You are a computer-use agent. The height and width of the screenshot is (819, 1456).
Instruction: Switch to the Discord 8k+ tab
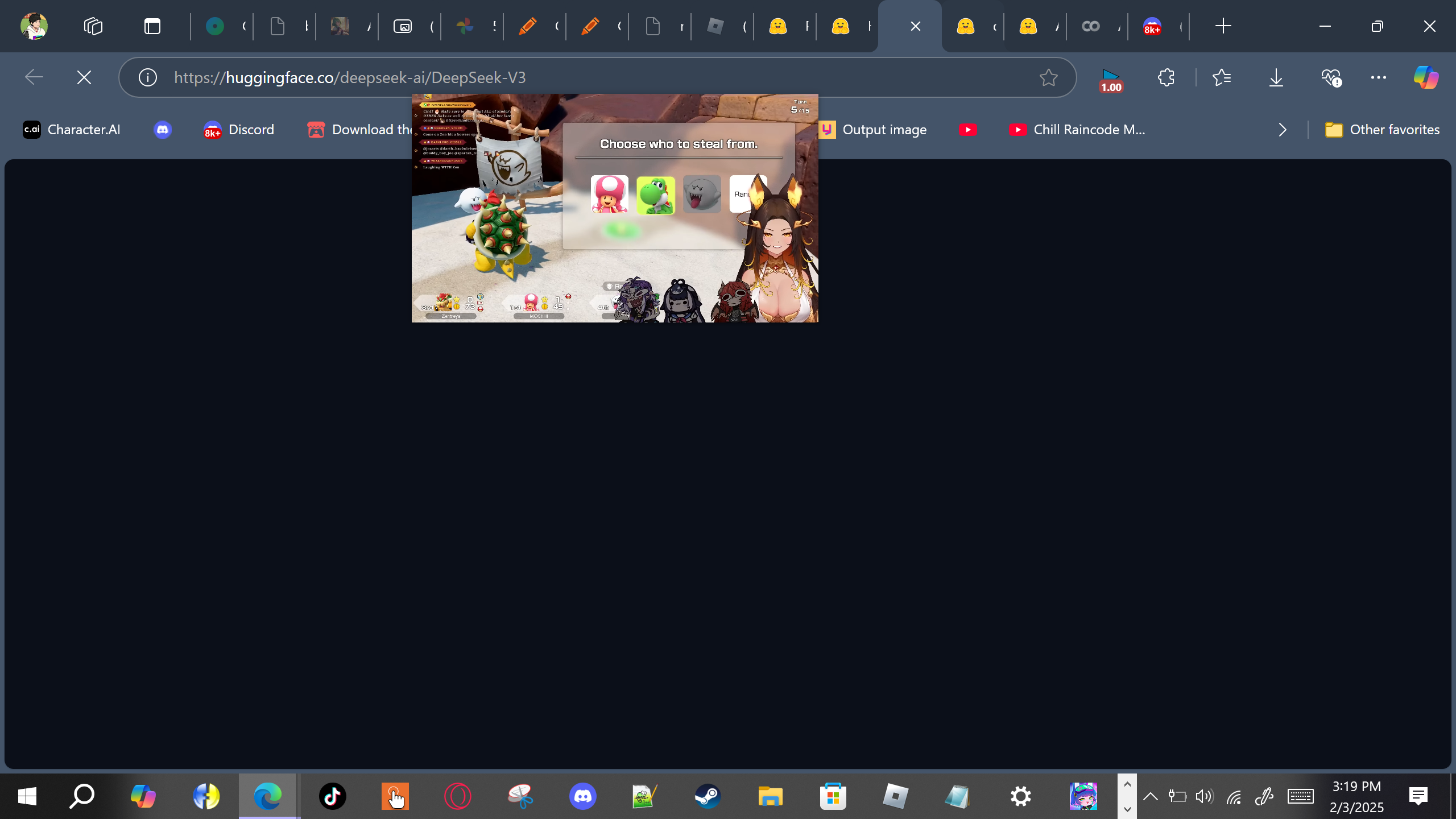1152,26
